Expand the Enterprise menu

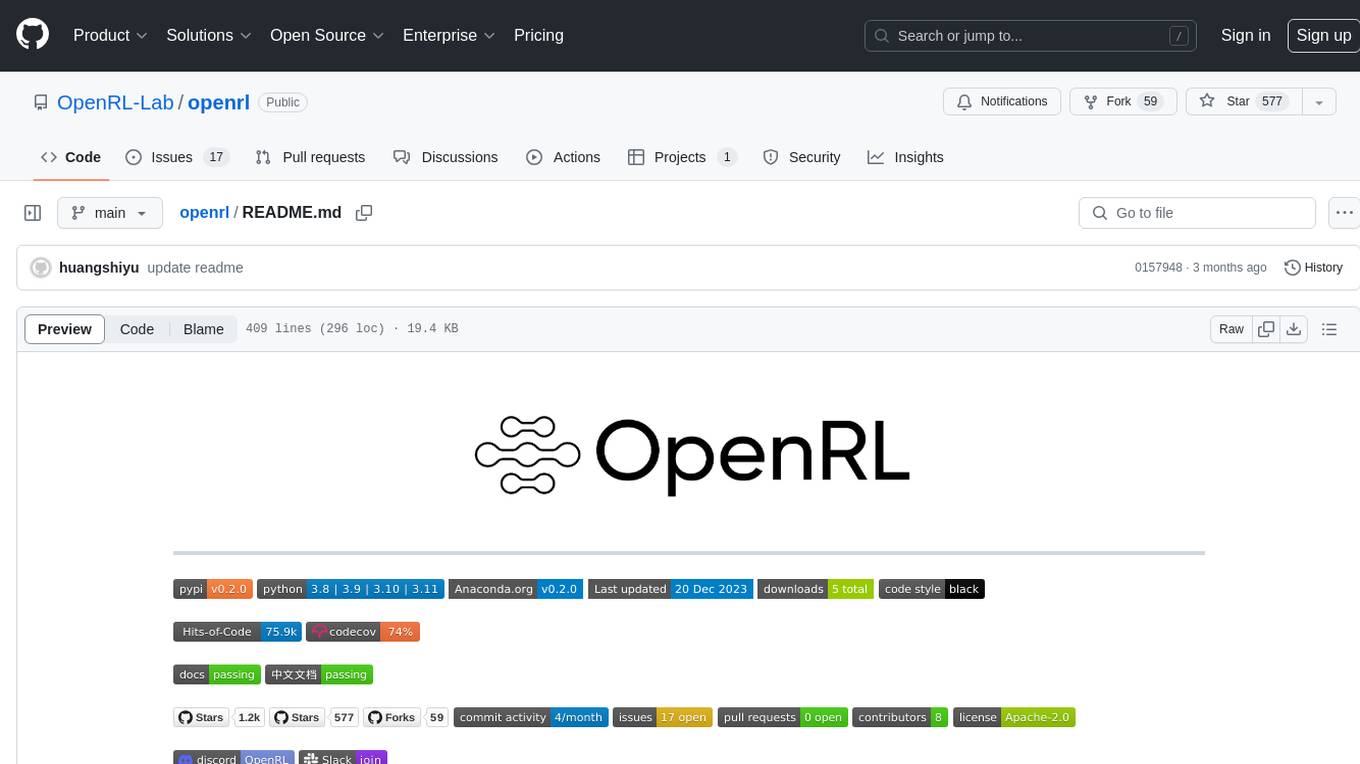coord(449,35)
